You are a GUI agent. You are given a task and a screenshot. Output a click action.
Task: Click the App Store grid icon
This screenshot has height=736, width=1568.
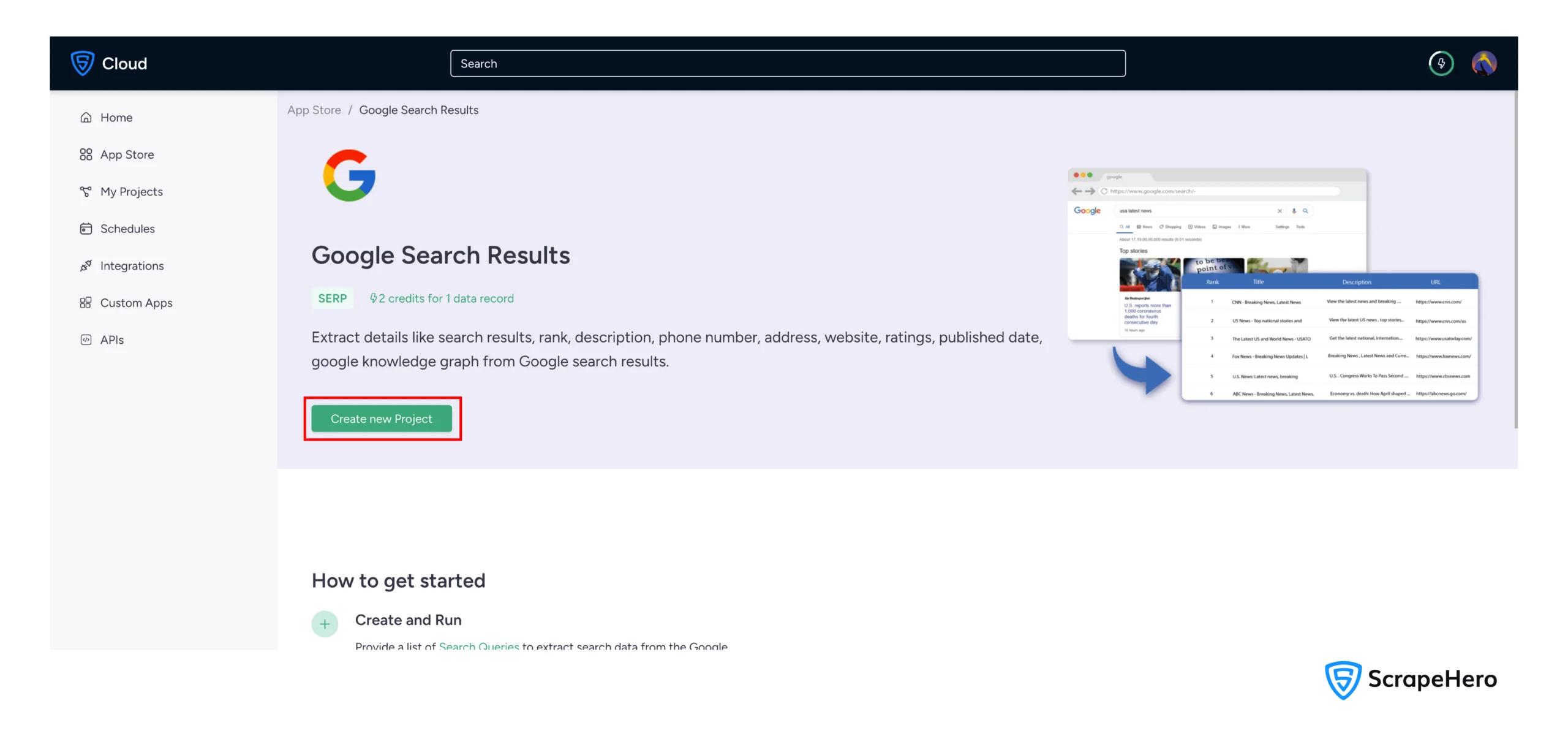point(86,154)
